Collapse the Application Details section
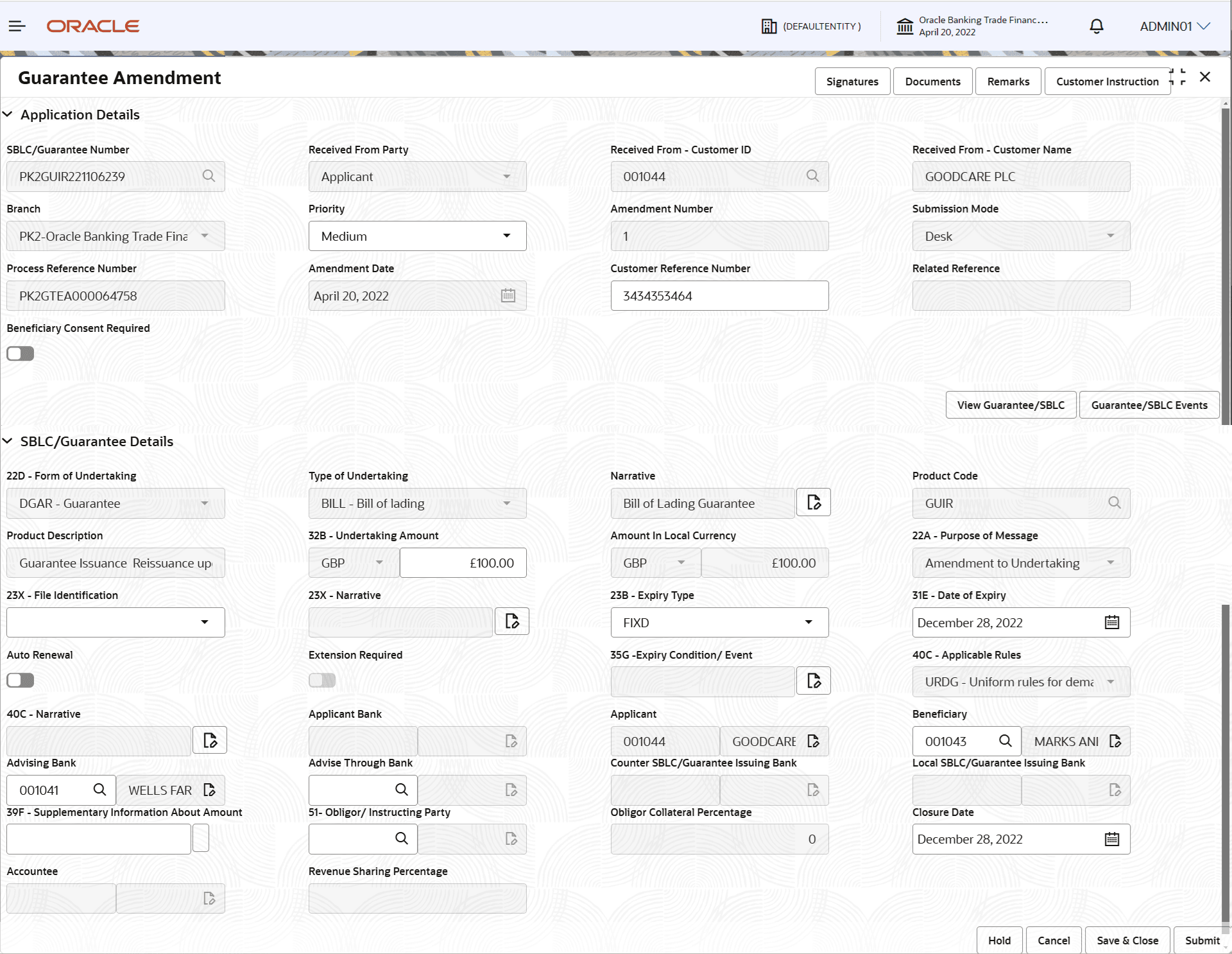1232x954 pixels. point(8,114)
